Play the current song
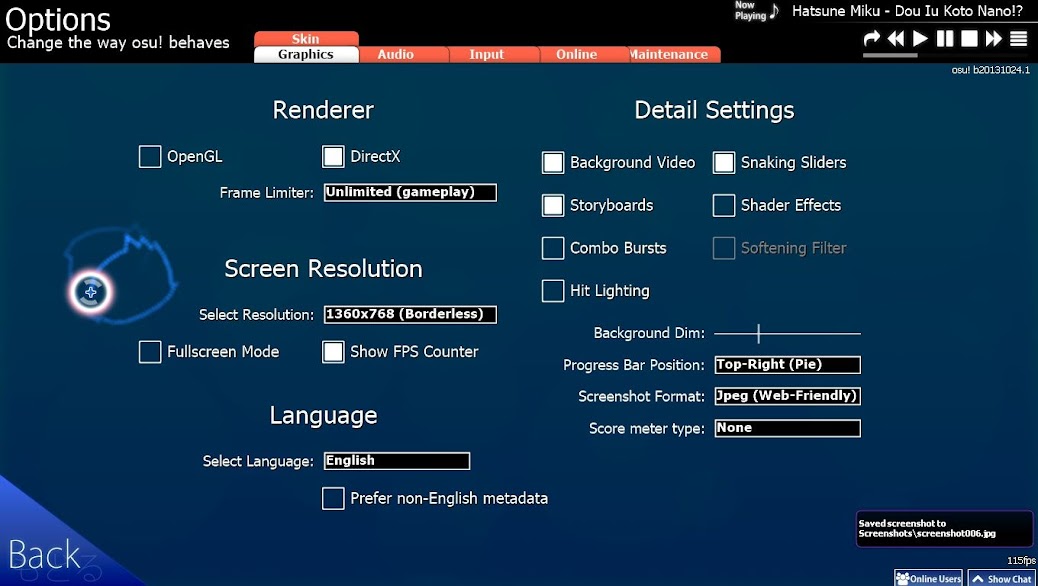Image resolution: width=1038 pixels, height=586 pixels. [920, 39]
